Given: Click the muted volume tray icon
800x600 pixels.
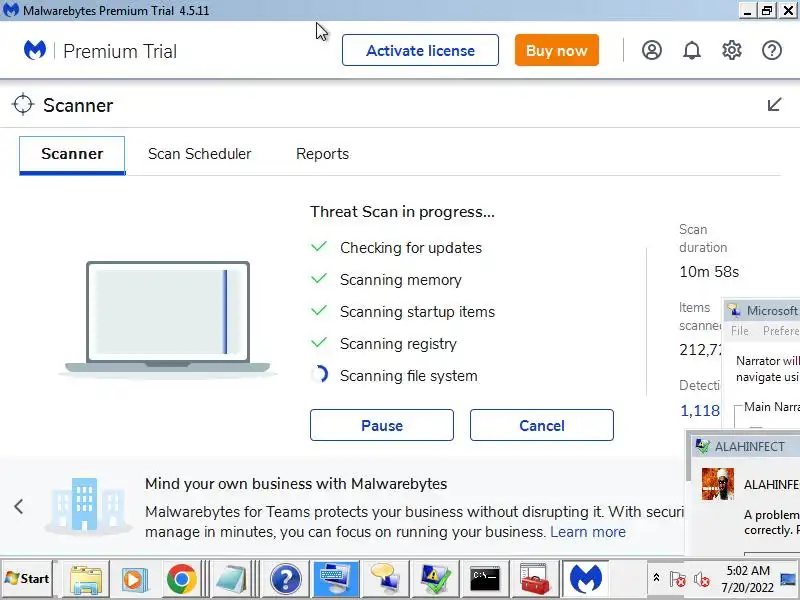Looking at the screenshot, I should pyautogui.click(x=702, y=580).
